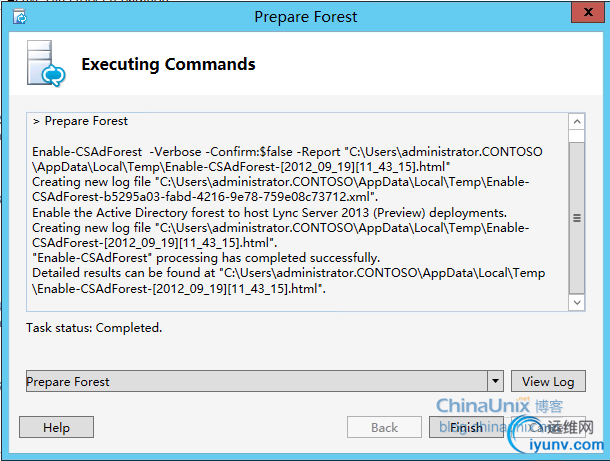This screenshot has height=461, width=610.
Task: Click the 'completed successfully' log line
Action: click(206, 258)
